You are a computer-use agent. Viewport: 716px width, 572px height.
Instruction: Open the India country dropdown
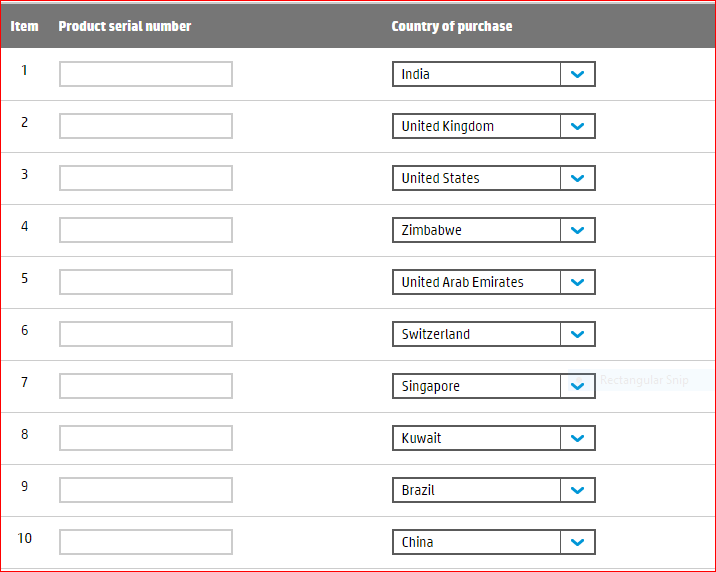(493, 74)
